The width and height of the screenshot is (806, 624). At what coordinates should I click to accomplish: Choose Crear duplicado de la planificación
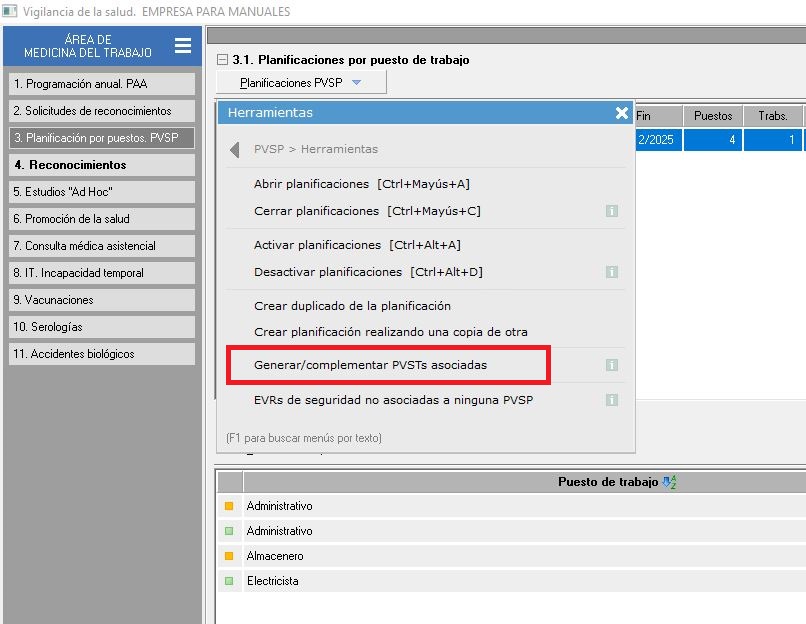[352, 306]
